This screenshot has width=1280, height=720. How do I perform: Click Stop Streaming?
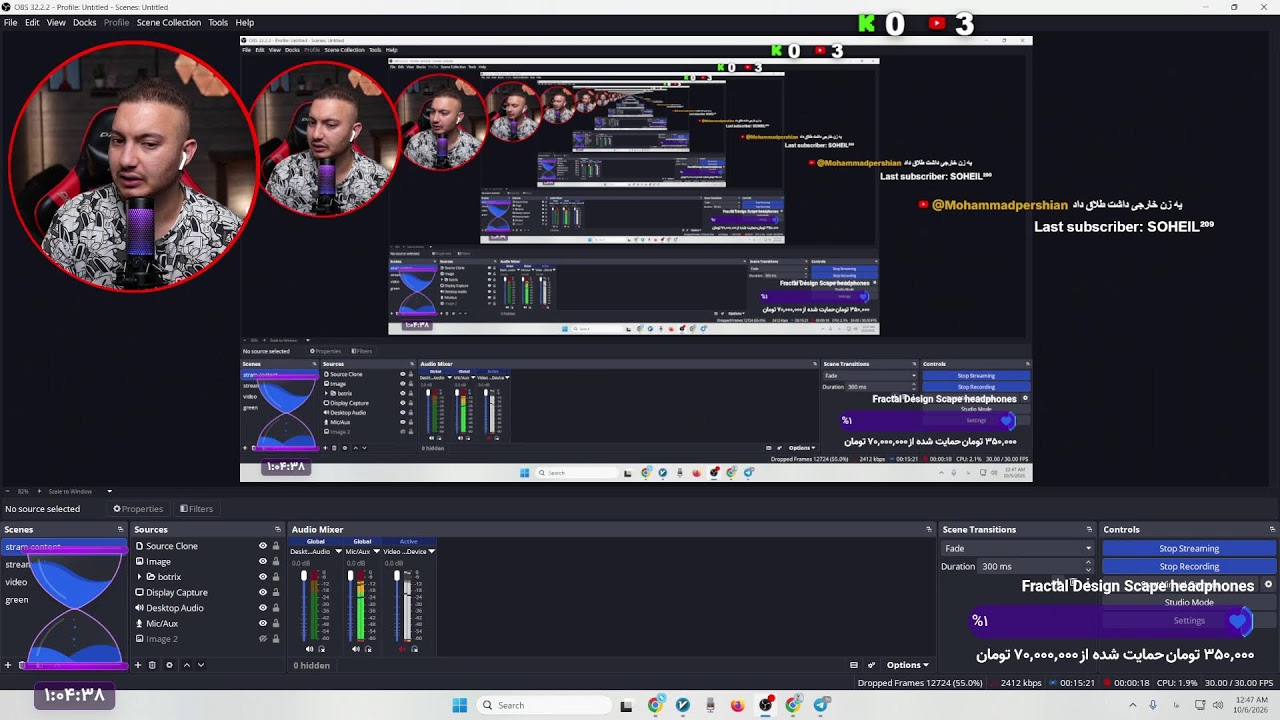(1189, 548)
